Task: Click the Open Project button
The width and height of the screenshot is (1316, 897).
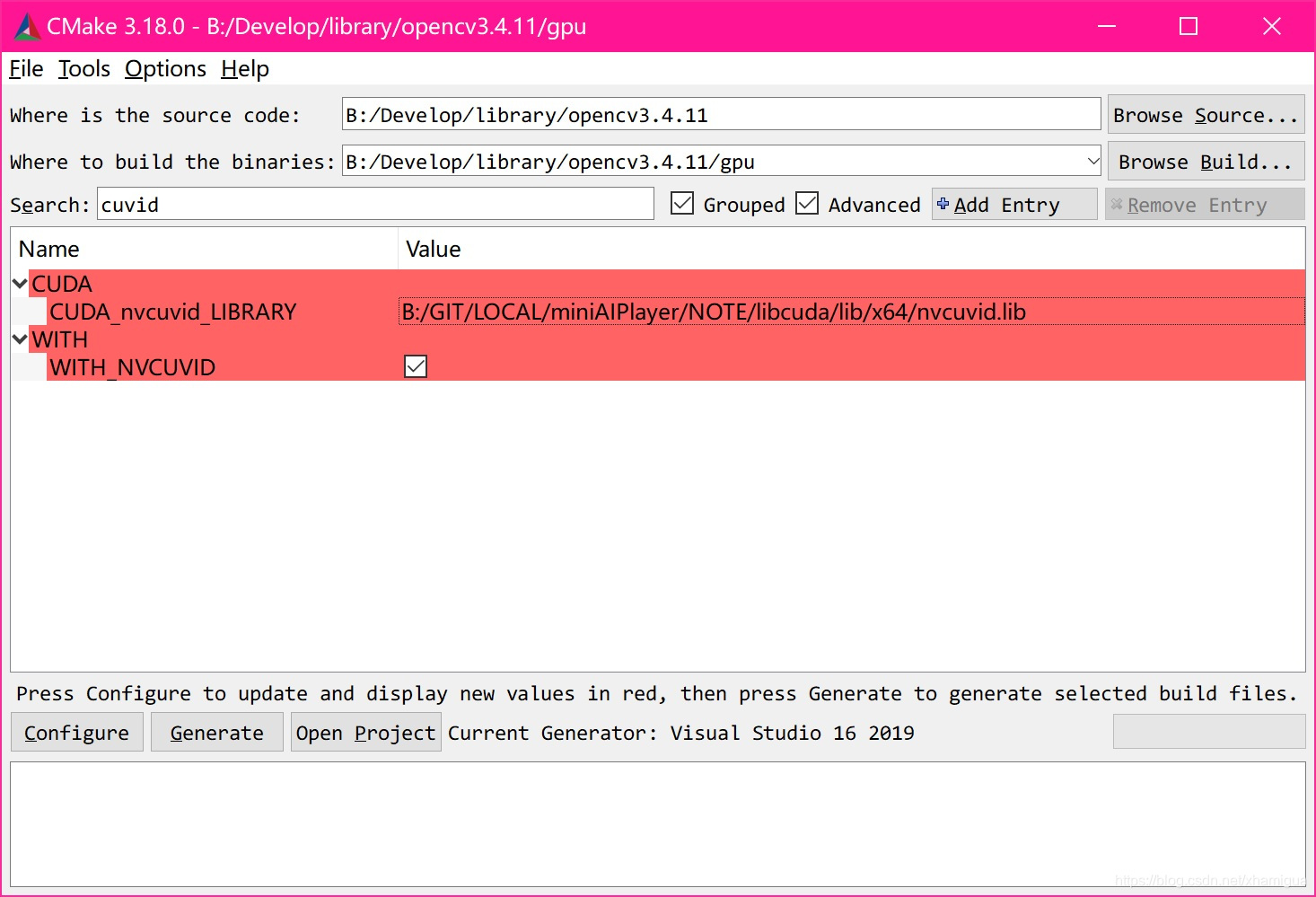Action: point(366,733)
